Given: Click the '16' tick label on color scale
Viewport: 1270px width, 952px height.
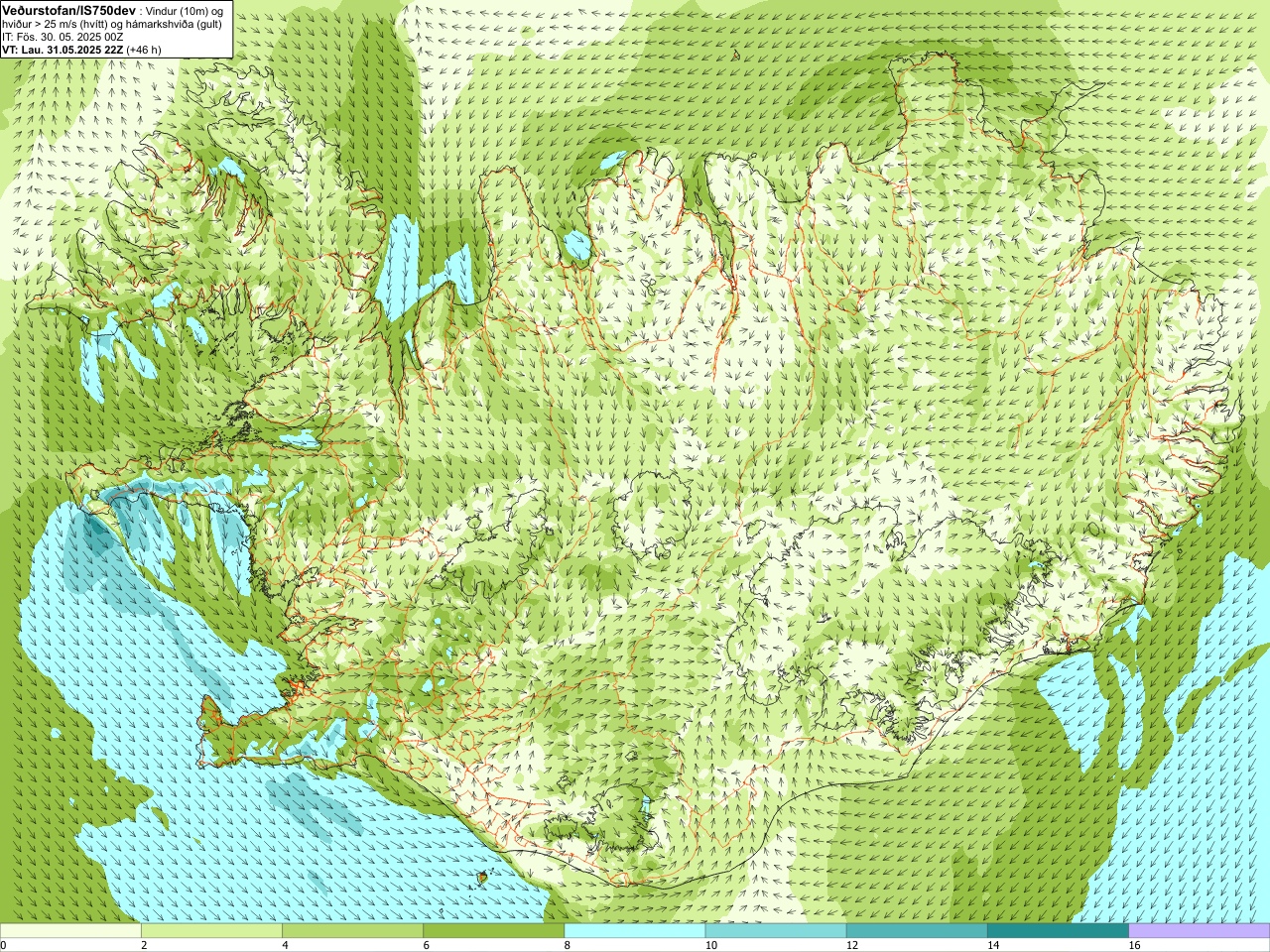Looking at the screenshot, I should coord(1135,945).
